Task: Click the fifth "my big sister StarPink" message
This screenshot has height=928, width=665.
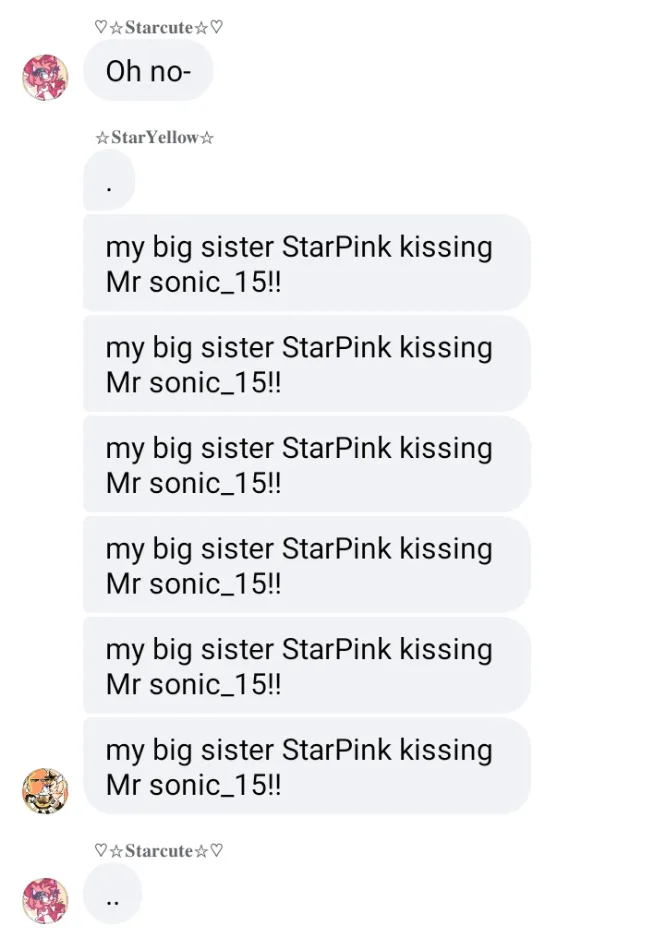Action: (305, 665)
